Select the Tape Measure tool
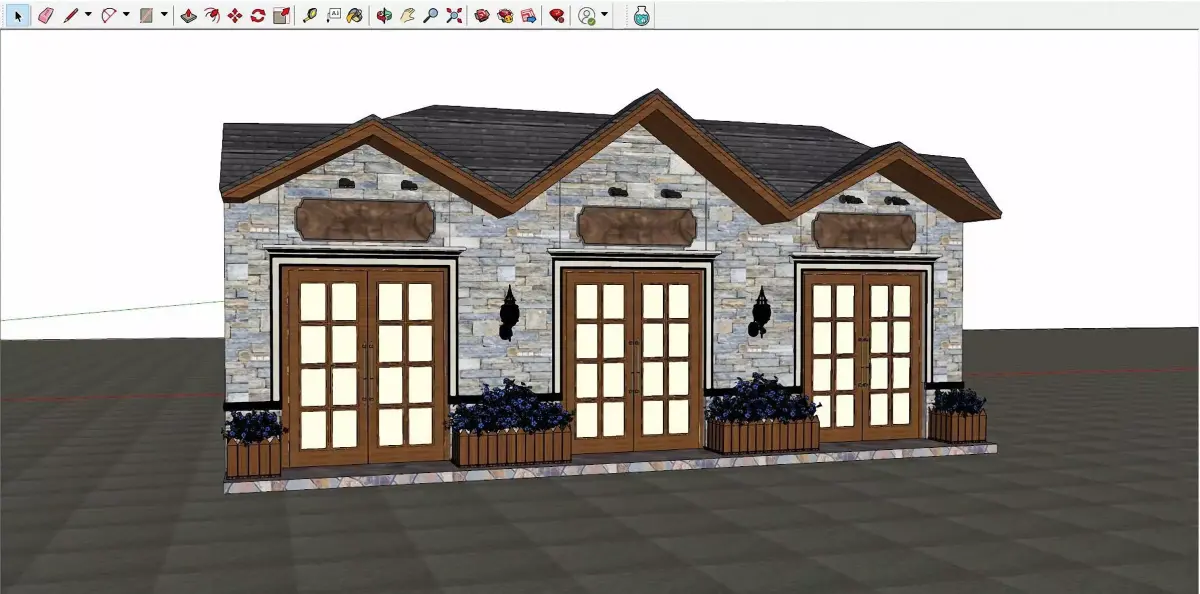This screenshot has width=1200, height=594. pos(310,15)
